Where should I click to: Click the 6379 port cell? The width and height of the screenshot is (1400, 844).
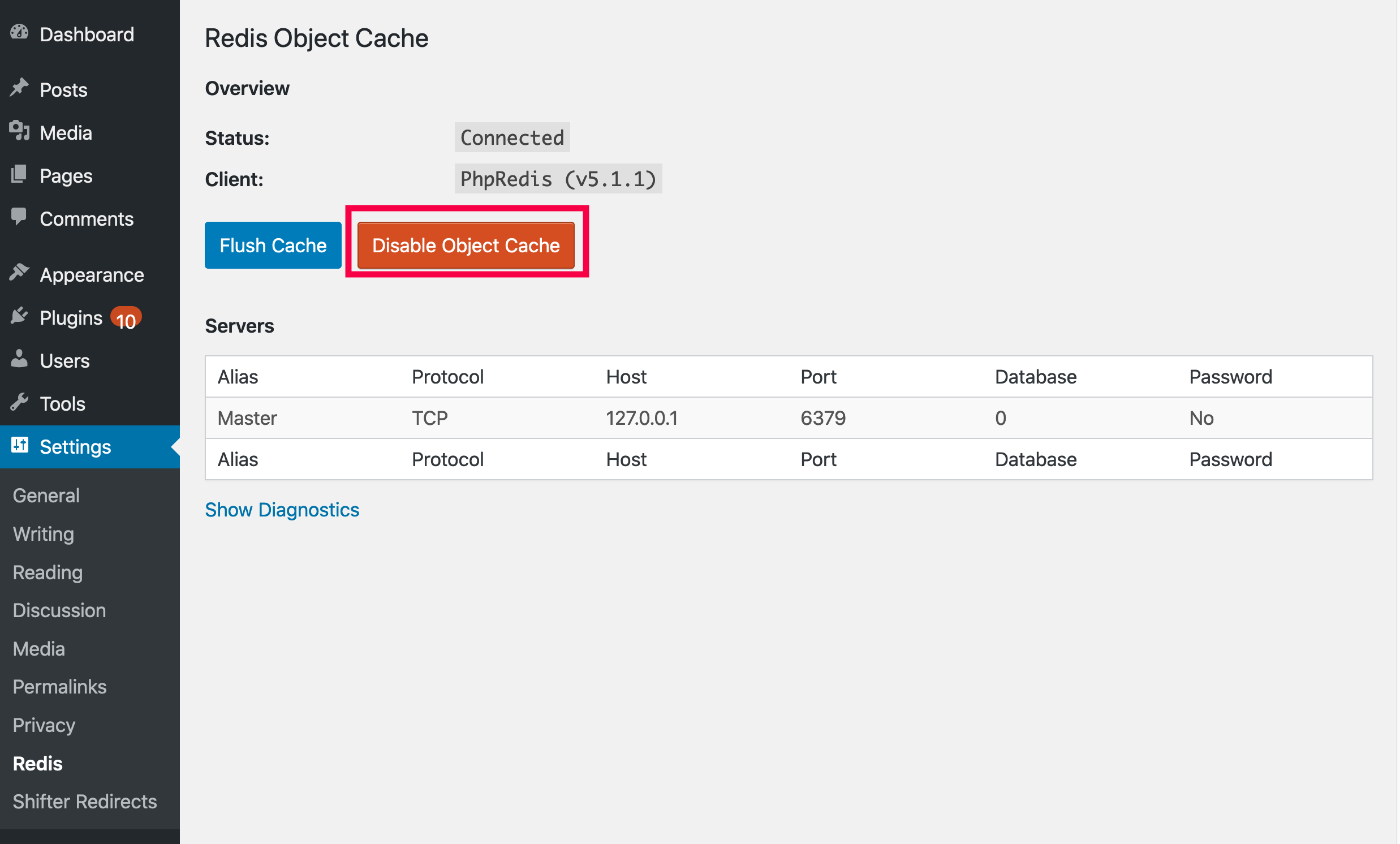click(x=822, y=418)
